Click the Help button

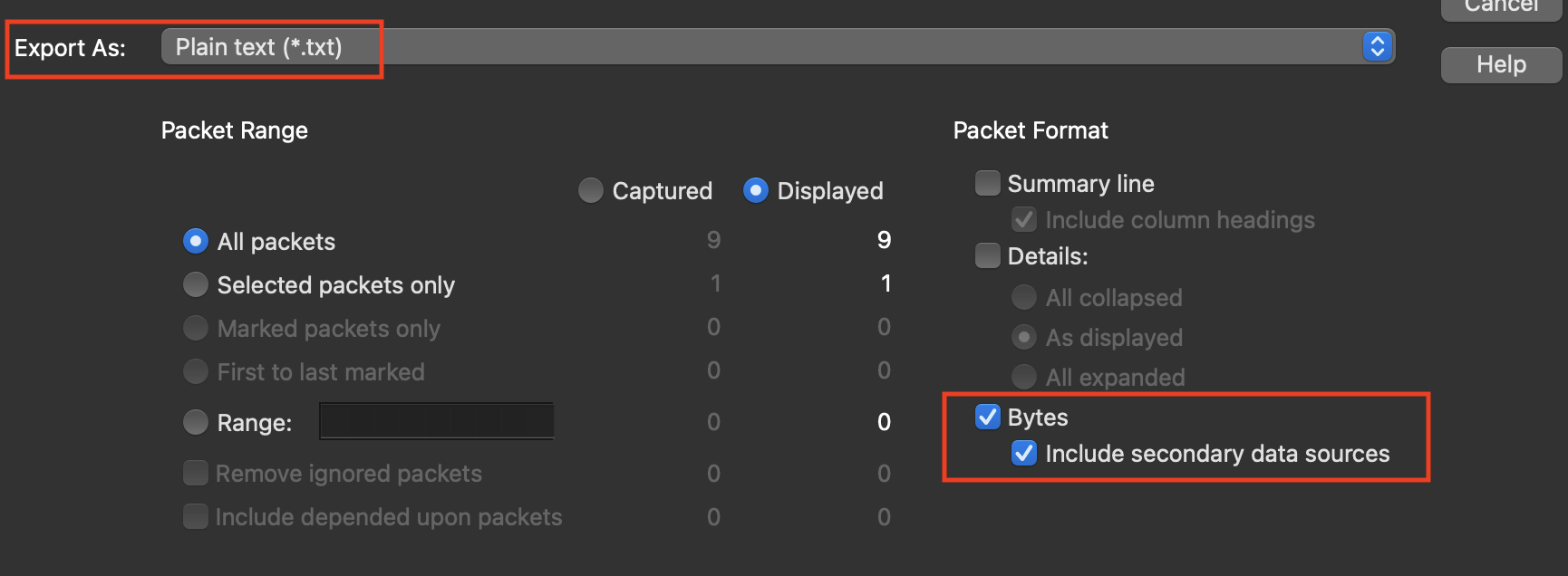pyautogui.click(x=1502, y=64)
